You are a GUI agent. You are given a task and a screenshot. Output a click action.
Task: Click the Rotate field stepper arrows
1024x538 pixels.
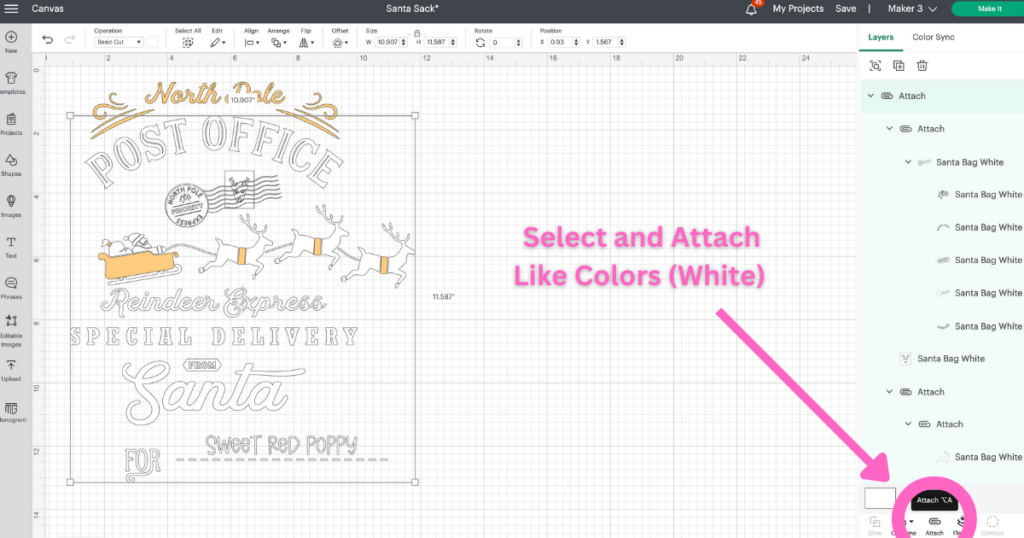tap(519, 43)
